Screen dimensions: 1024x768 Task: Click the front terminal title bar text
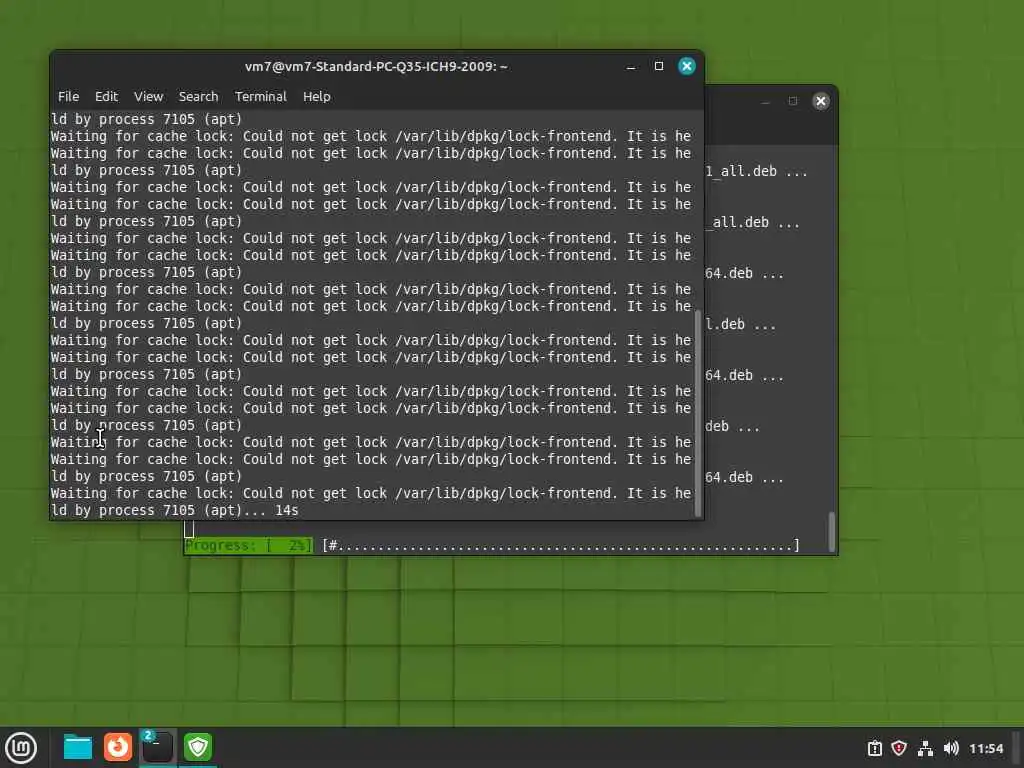click(x=376, y=67)
